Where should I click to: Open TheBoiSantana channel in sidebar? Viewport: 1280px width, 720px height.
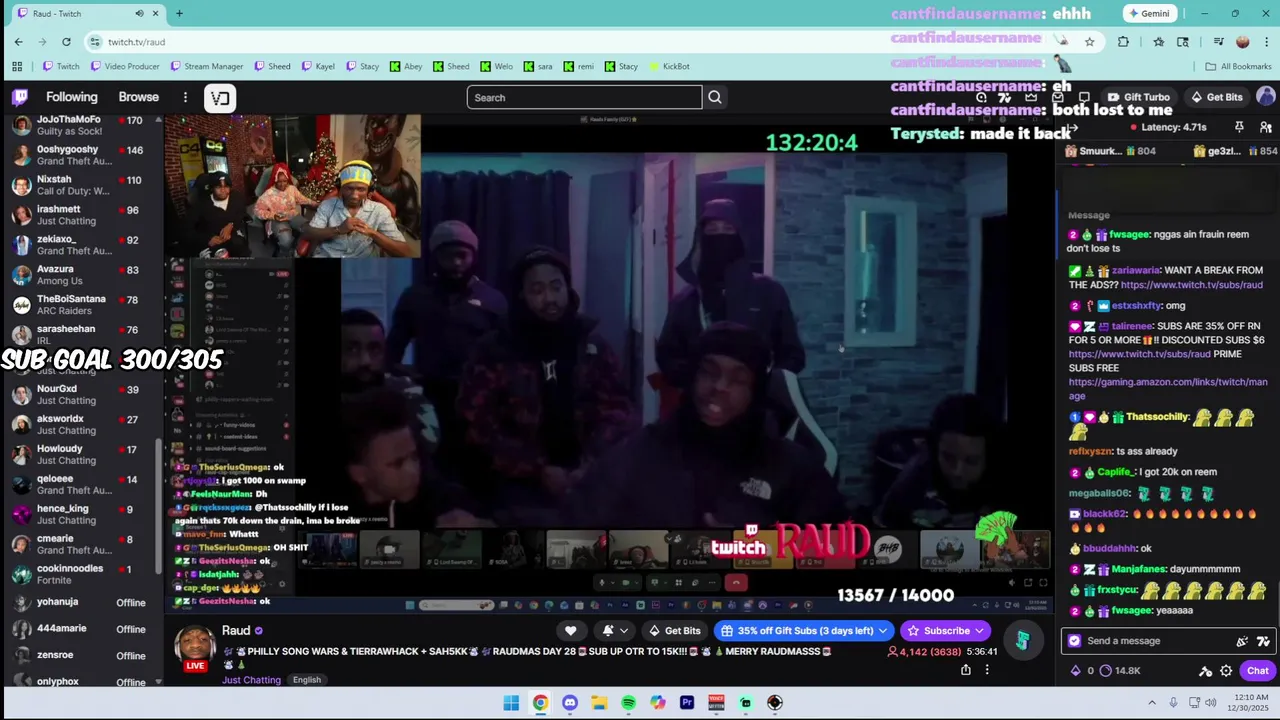[82, 305]
